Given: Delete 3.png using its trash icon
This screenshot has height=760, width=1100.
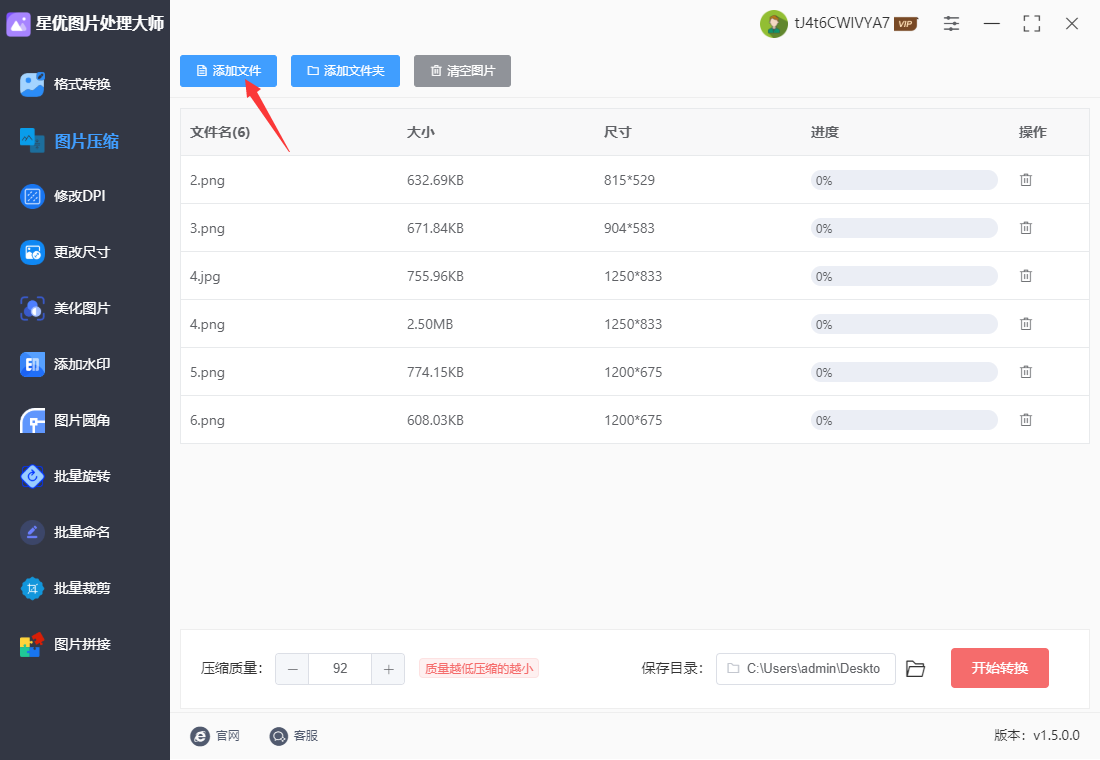Looking at the screenshot, I should [1026, 227].
